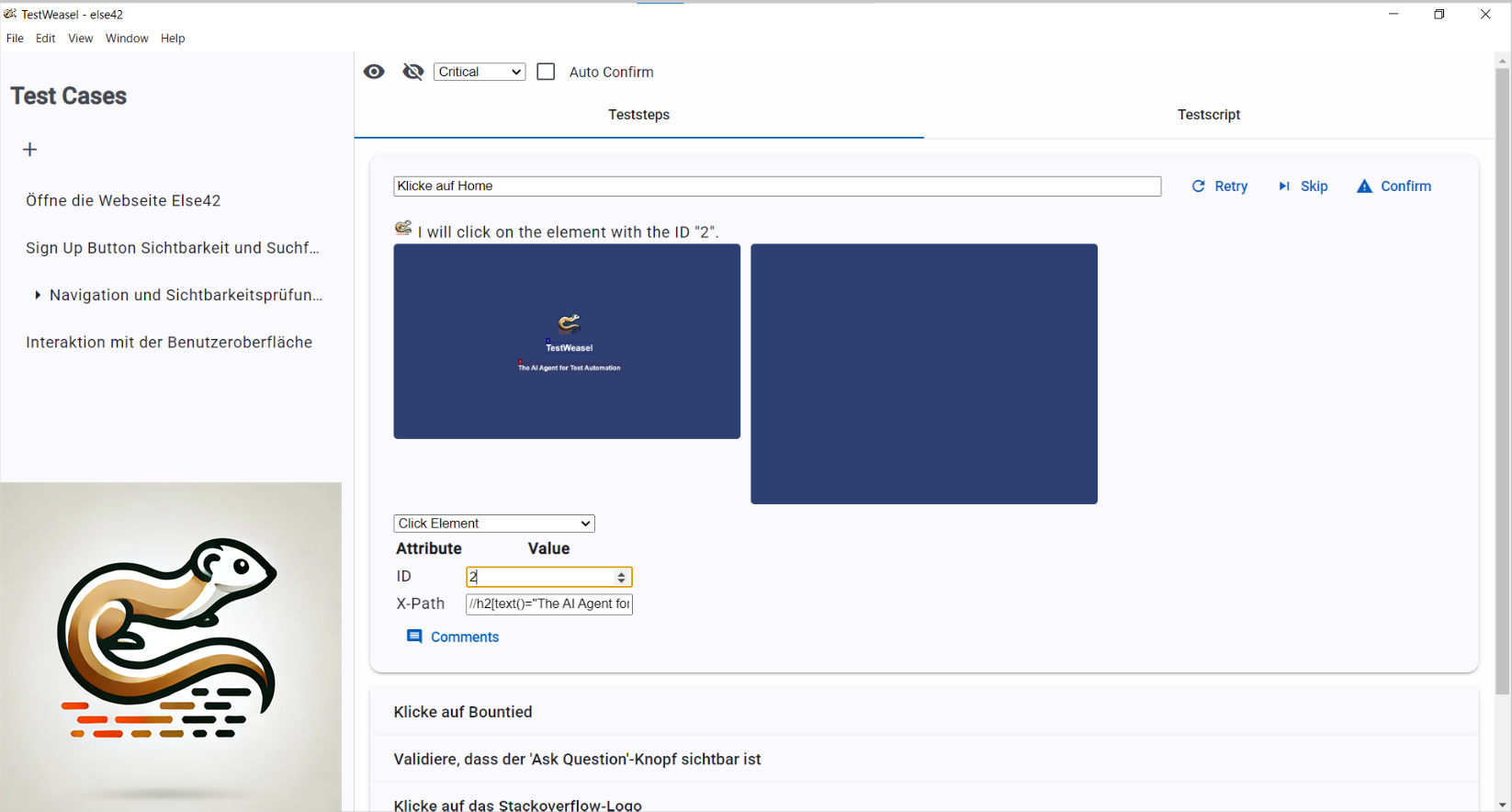Click the crossed-out eye hide icon
Viewport: 1512px width, 812px height.
coord(413,72)
